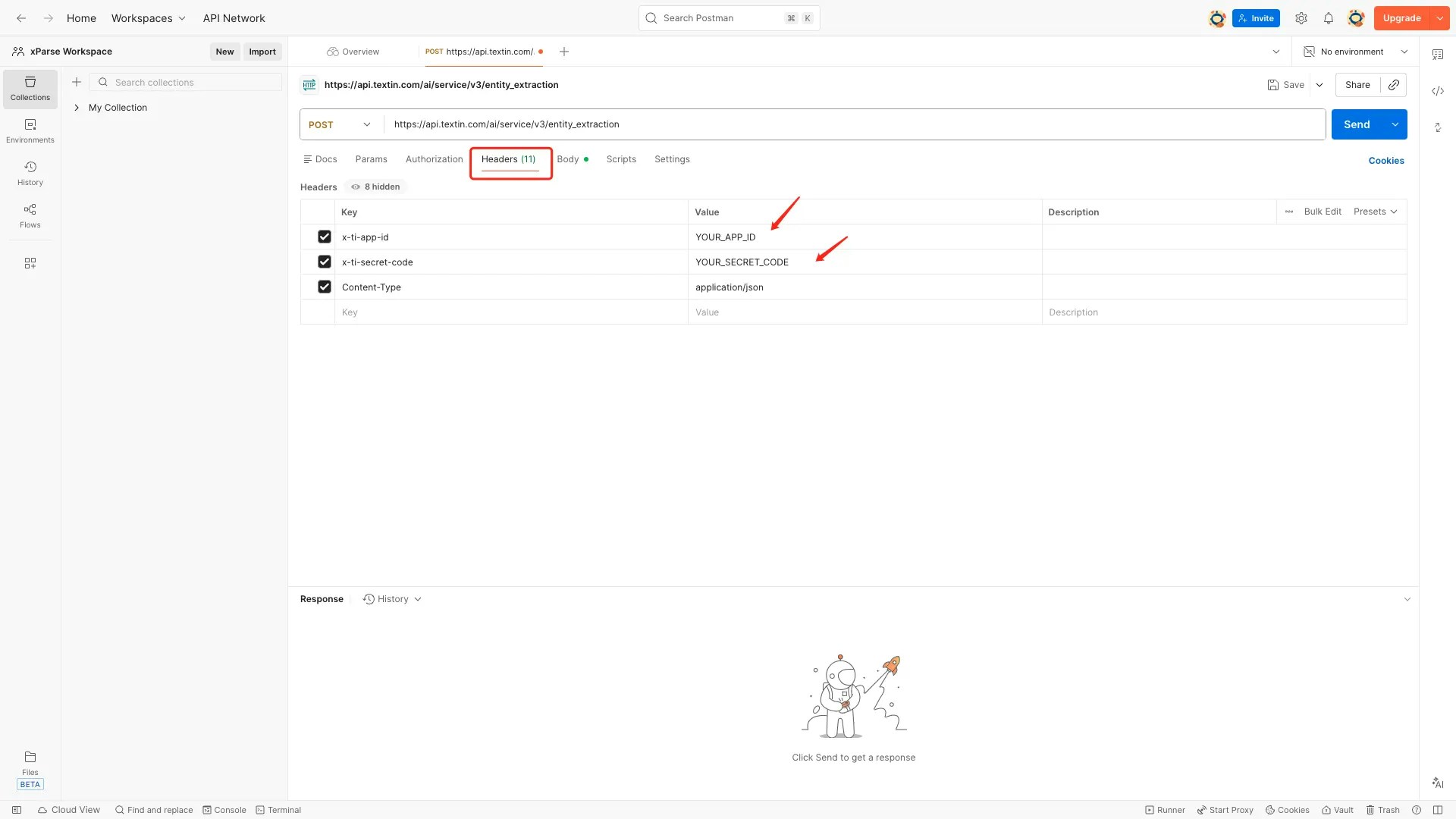Uncheck the x-ti-app-id header checkbox
The width and height of the screenshot is (1456, 819).
click(x=325, y=237)
